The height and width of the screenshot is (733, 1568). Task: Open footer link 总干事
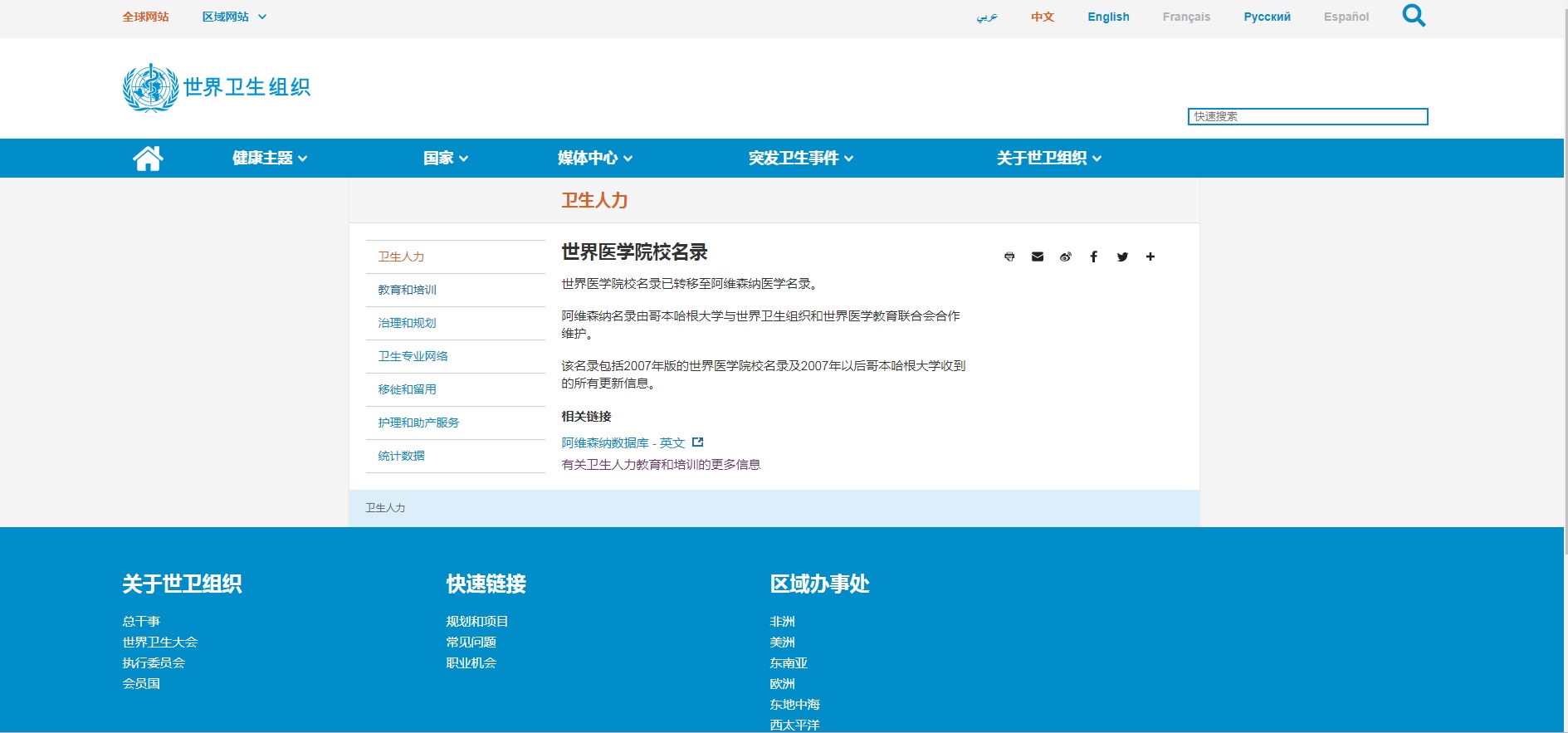[141, 621]
